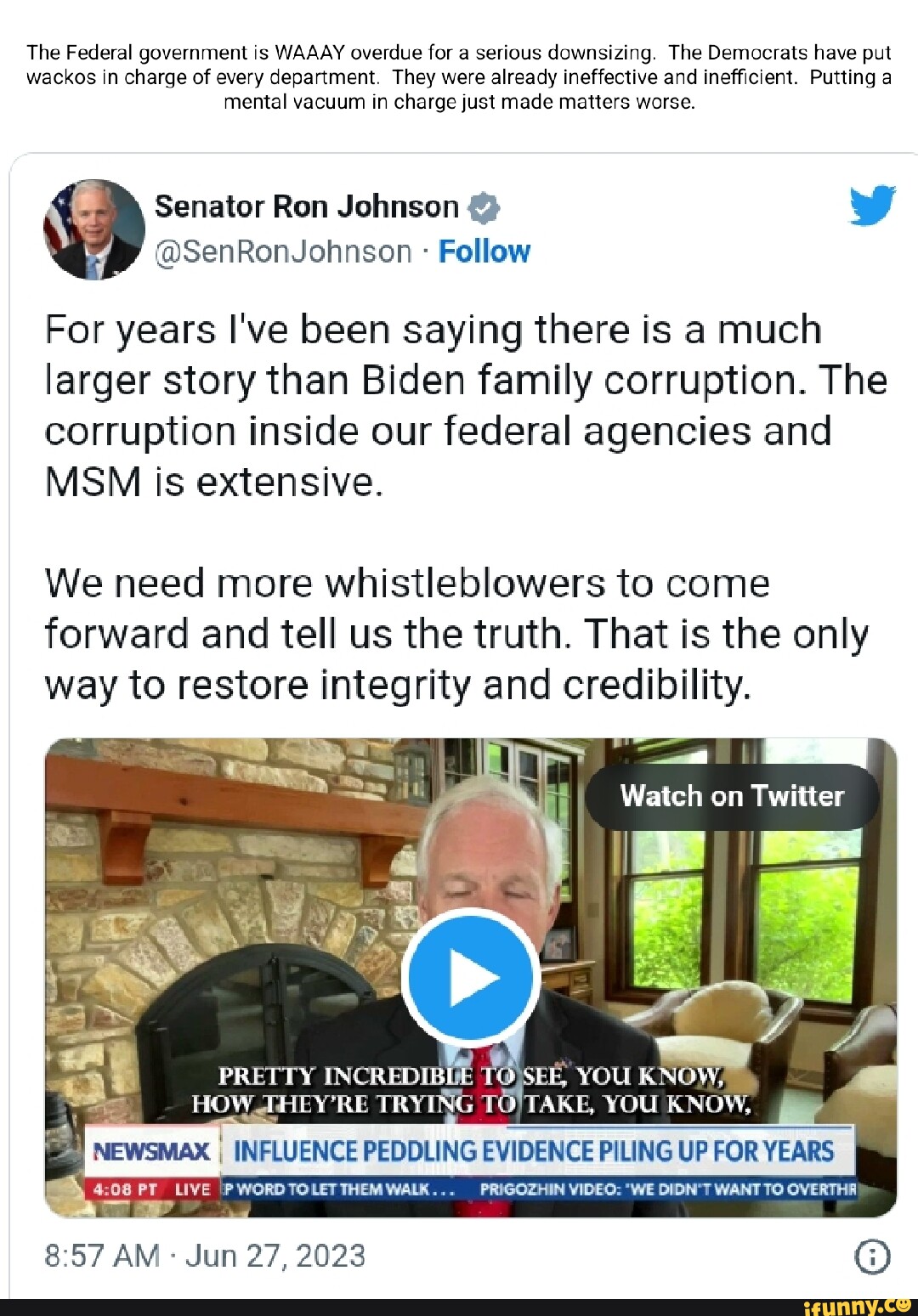
Task: Click the Prigozhin video news ticker text
Action: (x=667, y=1189)
